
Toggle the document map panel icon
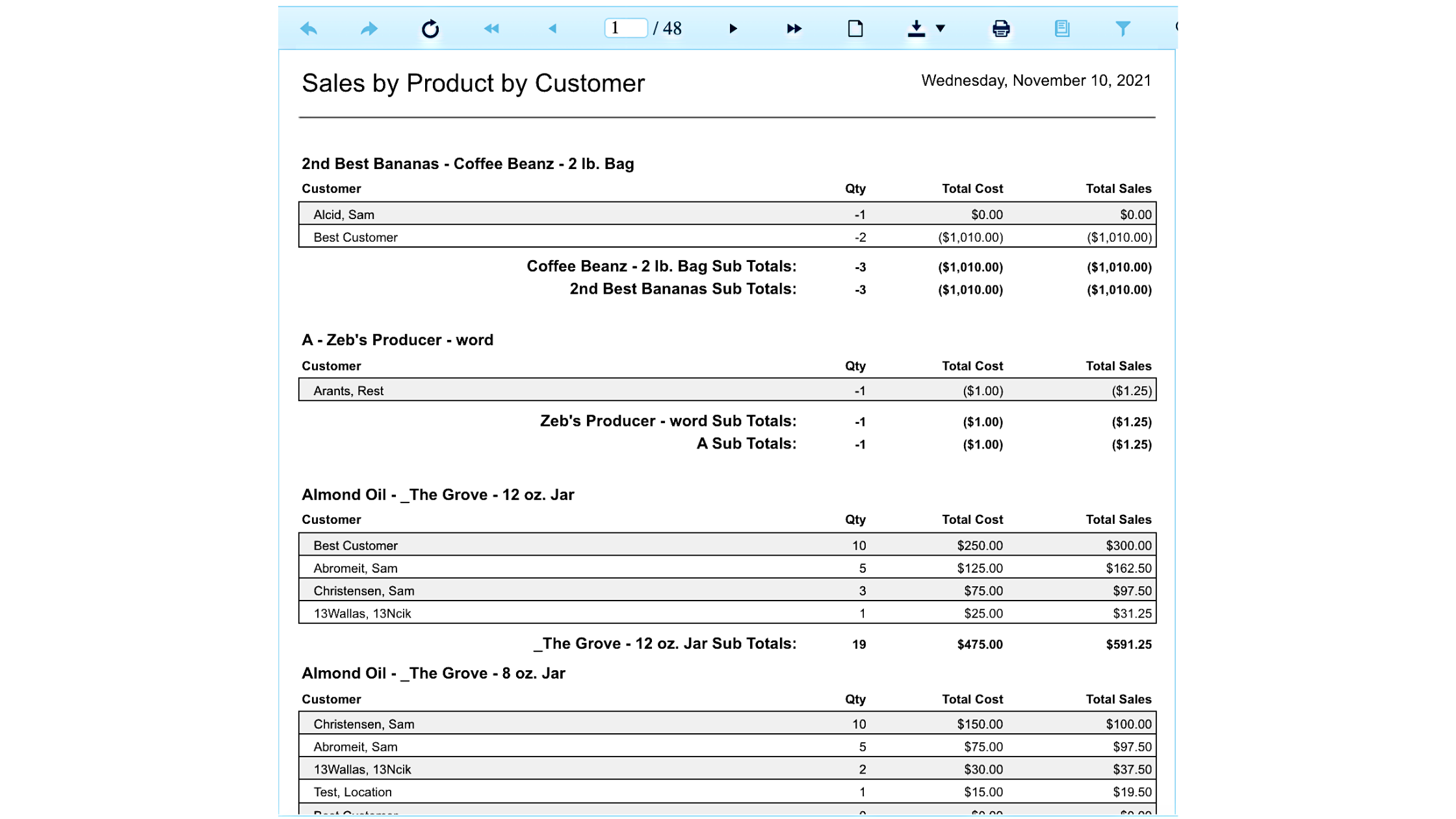coord(1061,29)
